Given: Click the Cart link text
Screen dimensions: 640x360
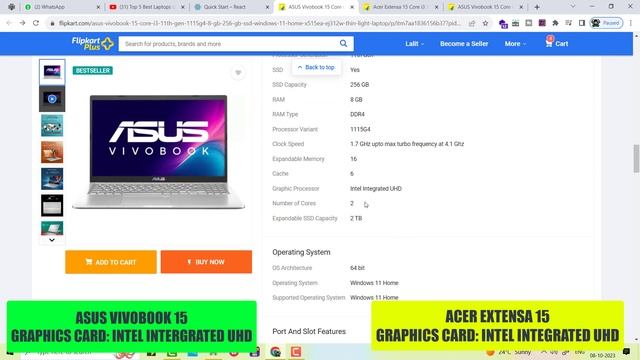Looking at the screenshot, I should tap(562, 44).
